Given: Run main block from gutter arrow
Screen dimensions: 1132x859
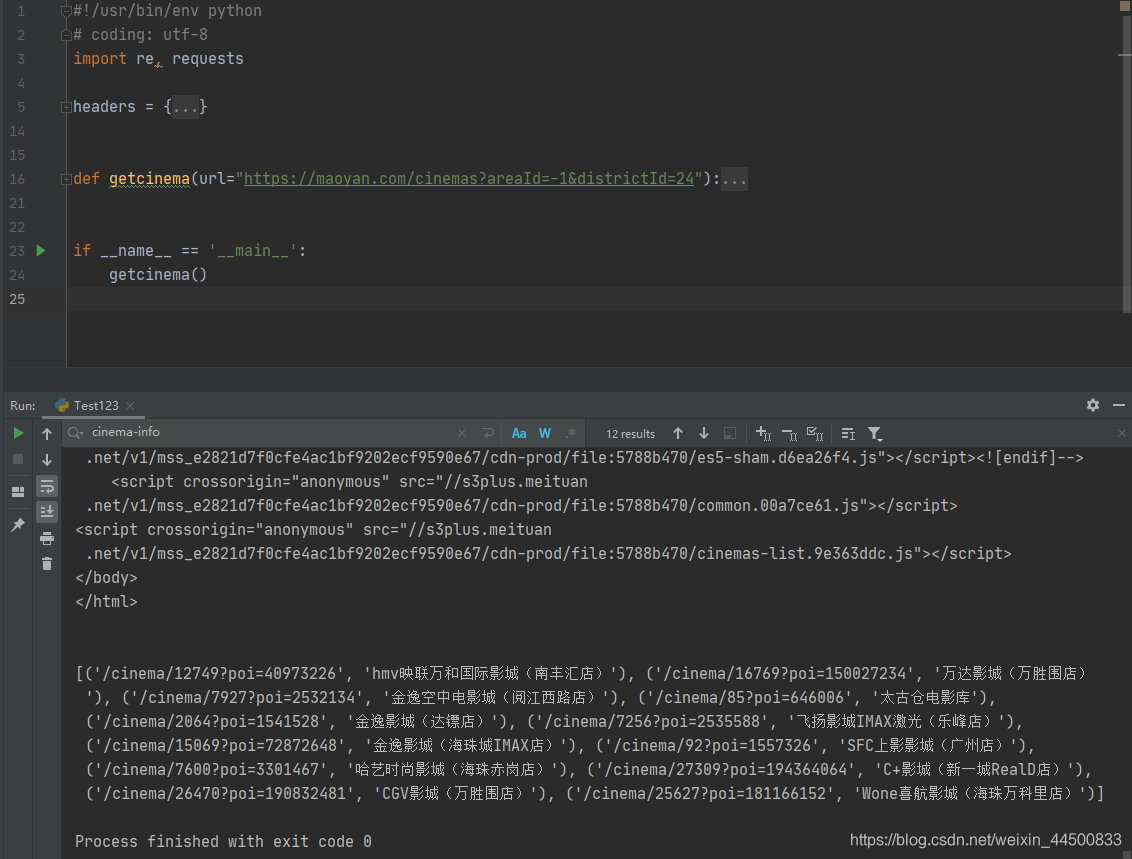Looking at the screenshot, I should click(41, 250).
